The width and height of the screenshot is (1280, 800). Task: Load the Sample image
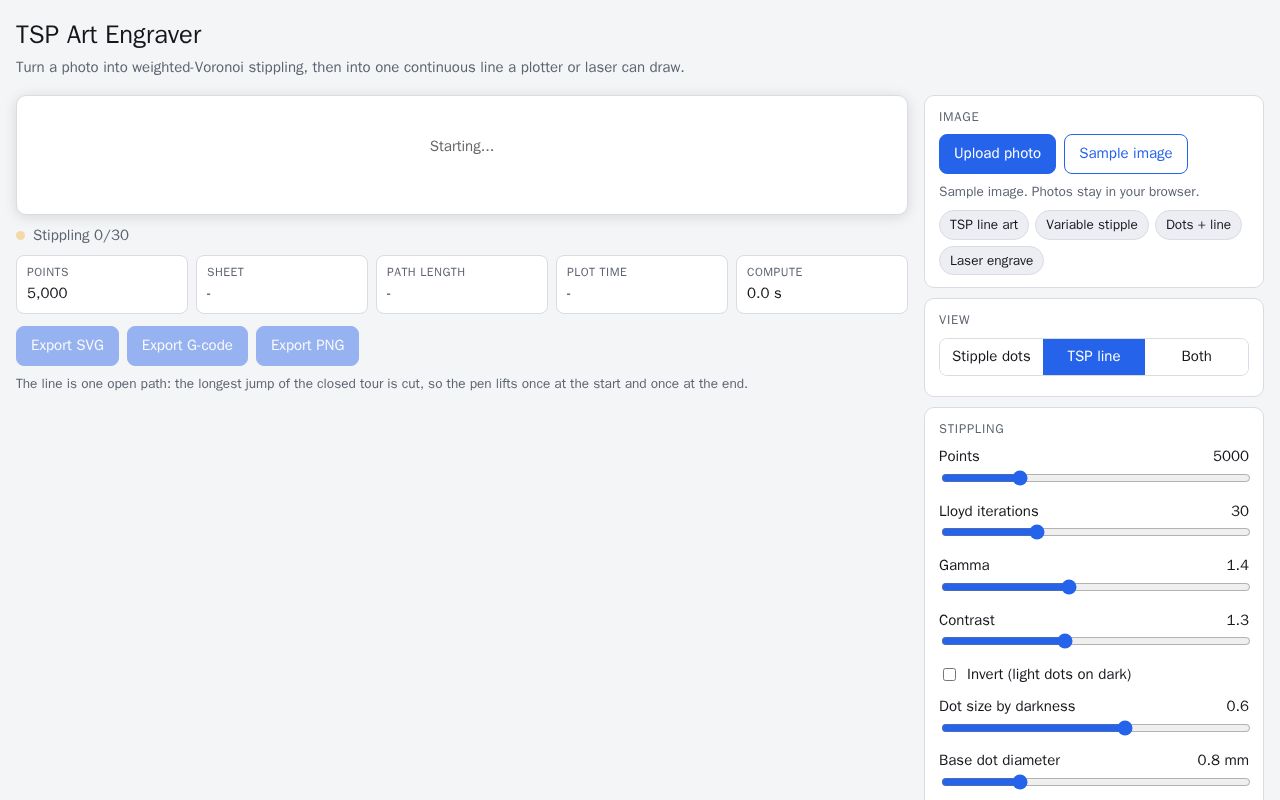coord(1125,154)
